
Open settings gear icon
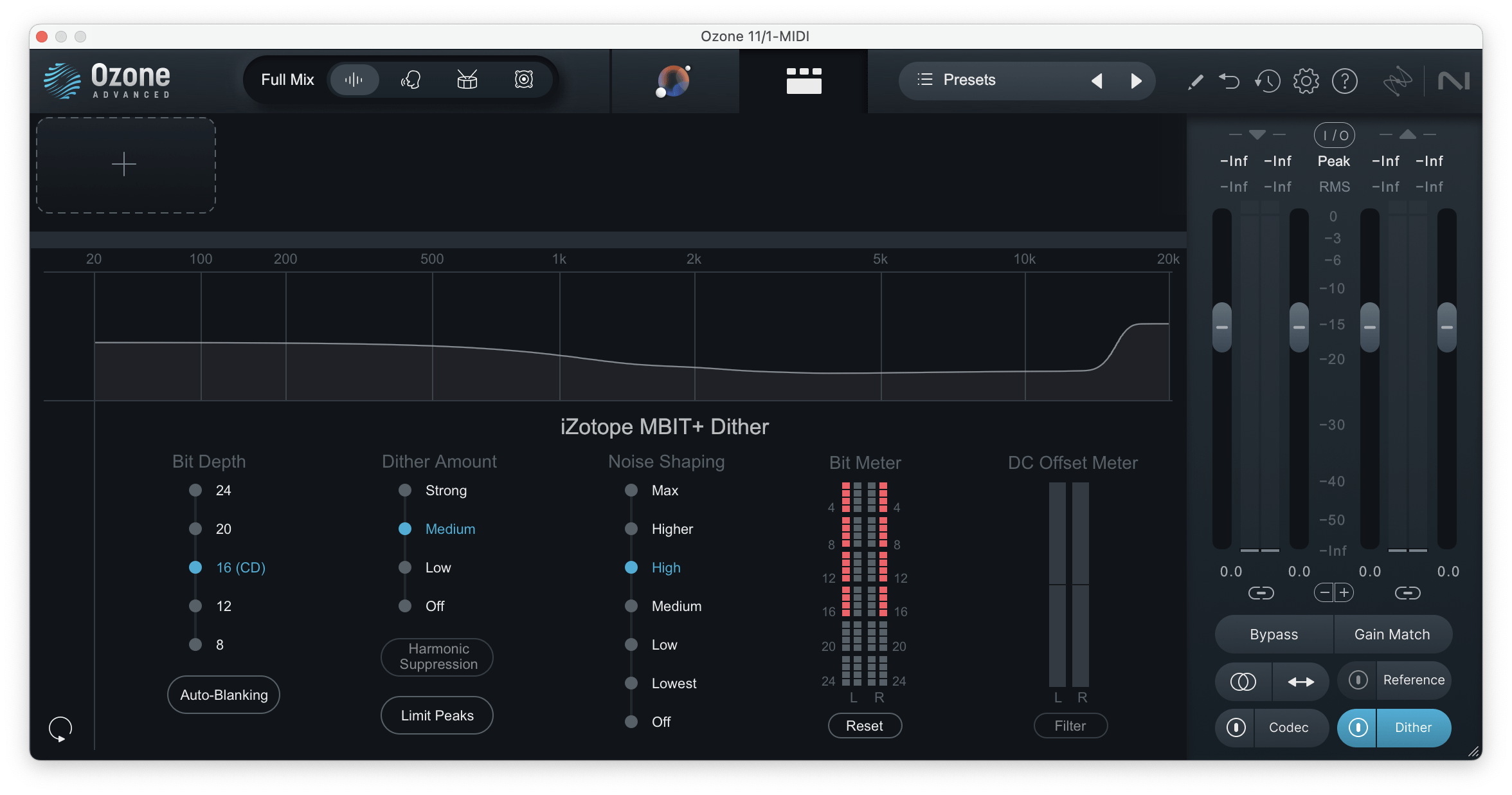(x=1306, y=81)
